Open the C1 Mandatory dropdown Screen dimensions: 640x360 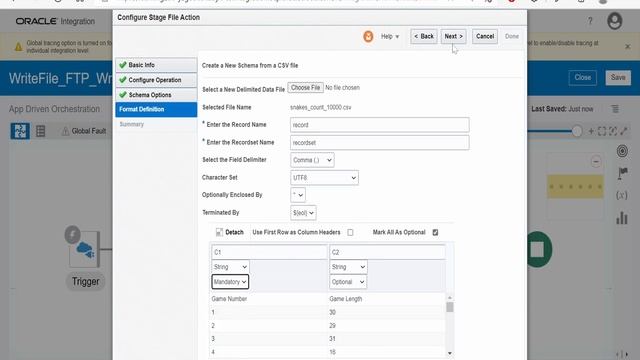pos(230,282)
